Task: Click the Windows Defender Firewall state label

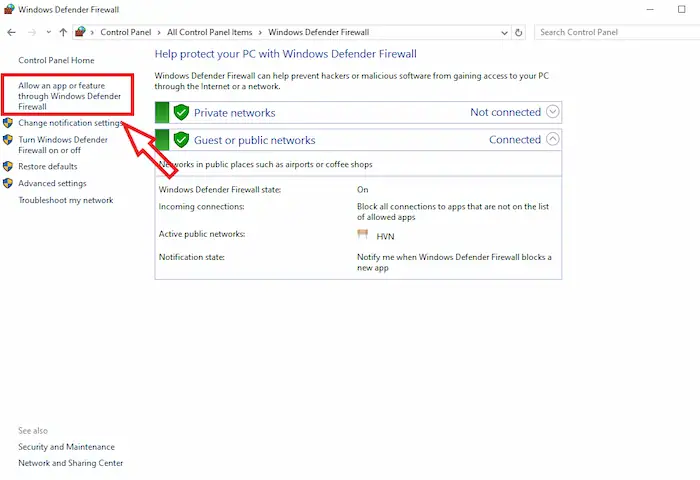Action: click(220, 190)
